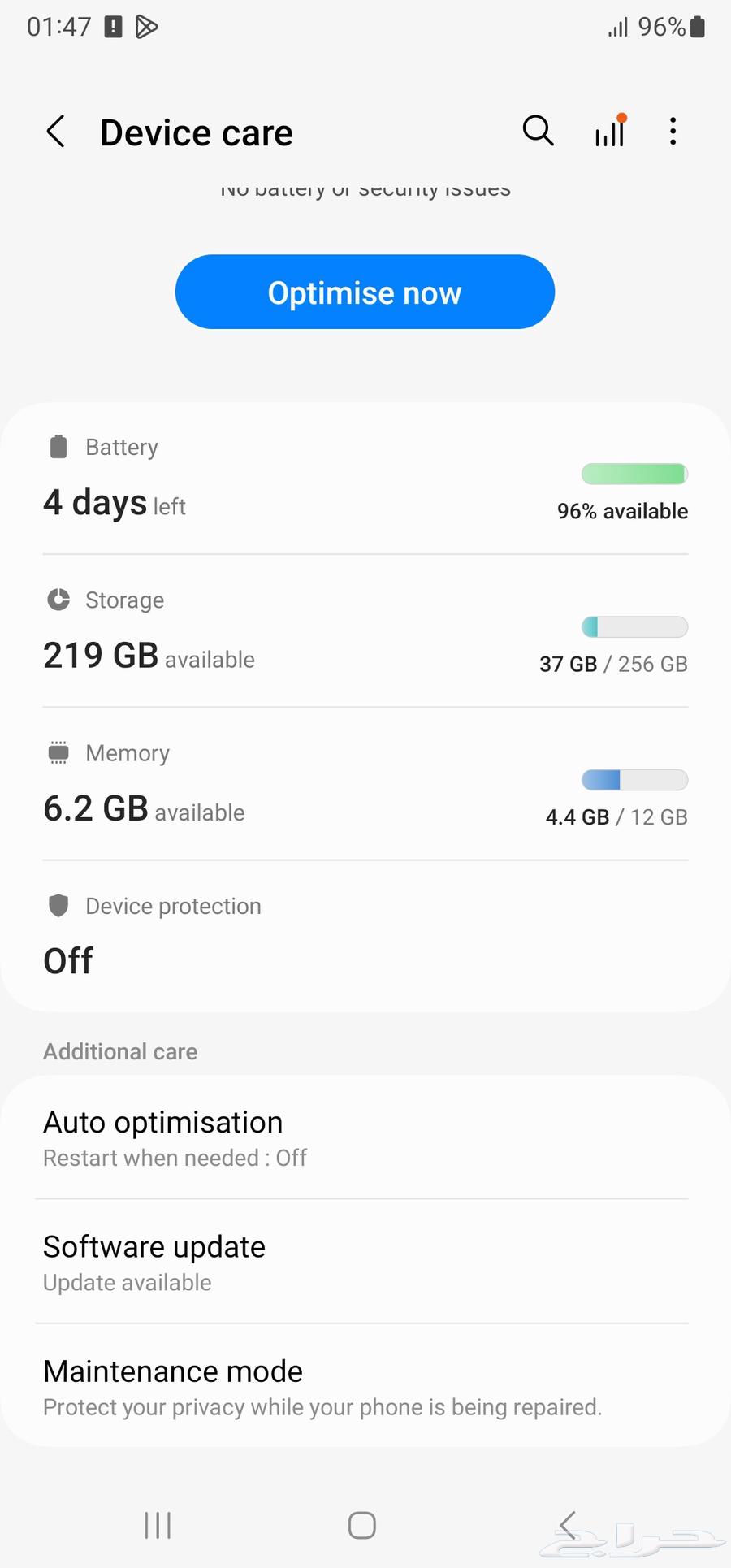Click the storage usage progress bar
731x1568 pixels.
634,626
